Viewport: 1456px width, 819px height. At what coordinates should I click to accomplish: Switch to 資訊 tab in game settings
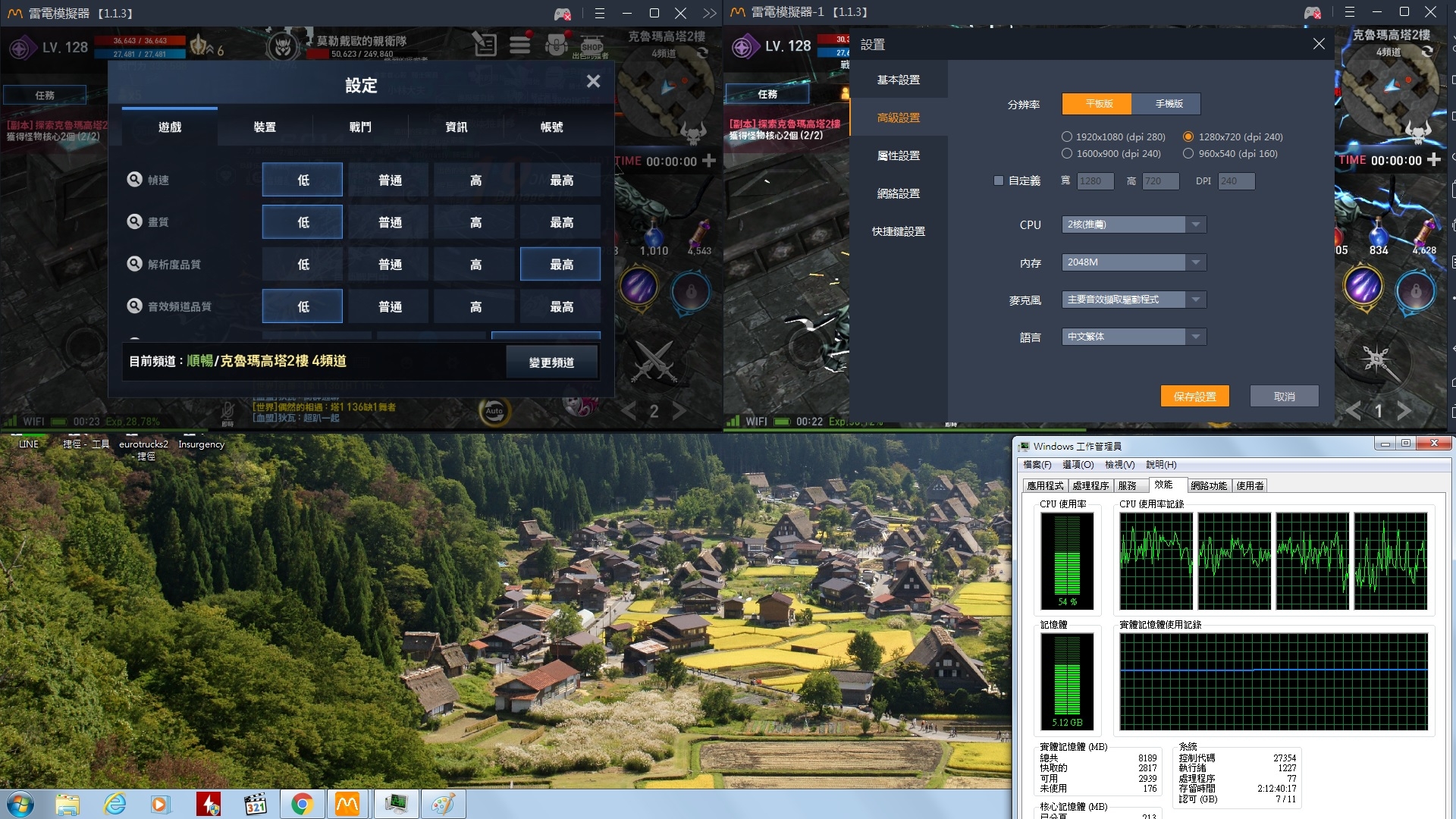(x=456, y=127)
